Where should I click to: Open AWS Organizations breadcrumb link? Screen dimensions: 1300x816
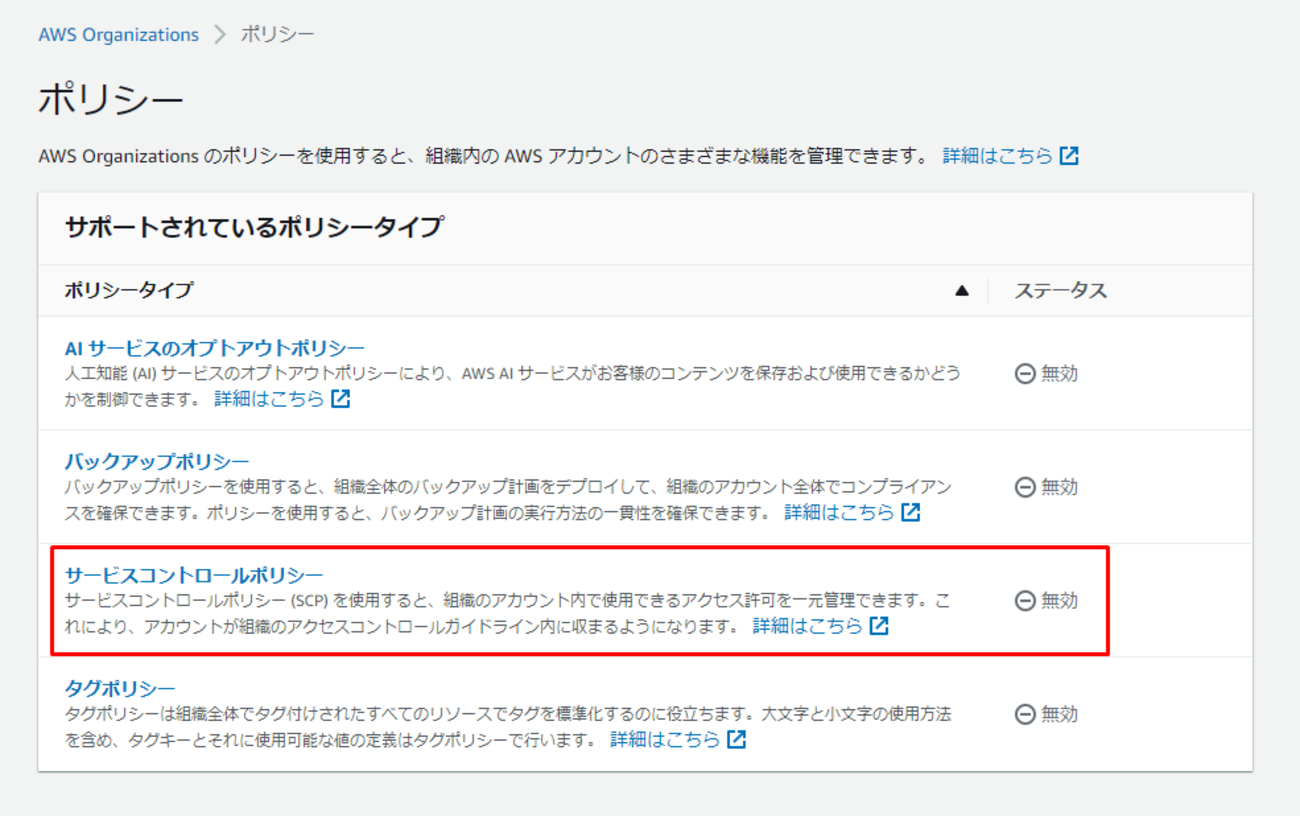point(119,35)
